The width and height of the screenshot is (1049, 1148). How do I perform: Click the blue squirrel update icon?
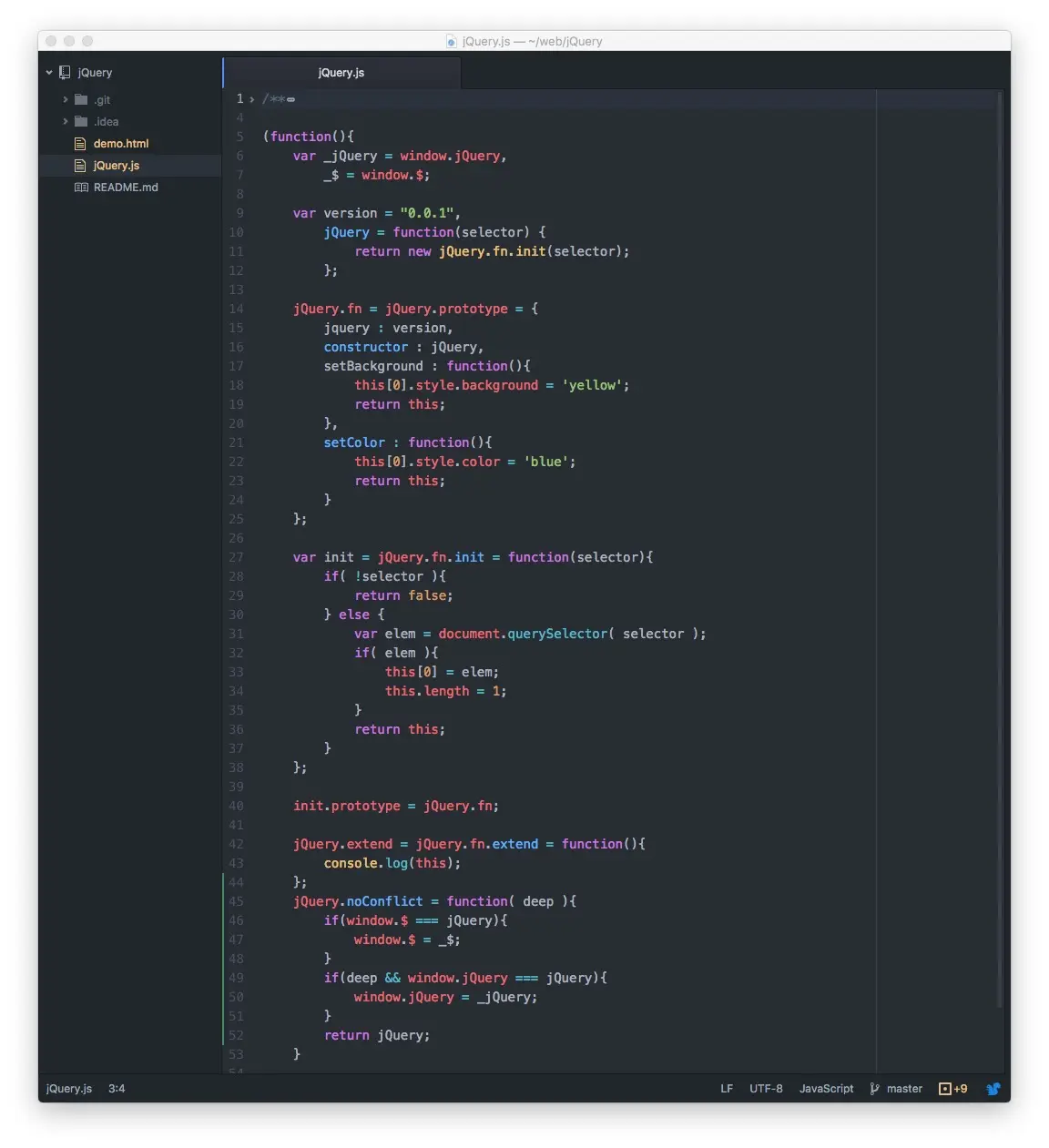[993, 1089]
